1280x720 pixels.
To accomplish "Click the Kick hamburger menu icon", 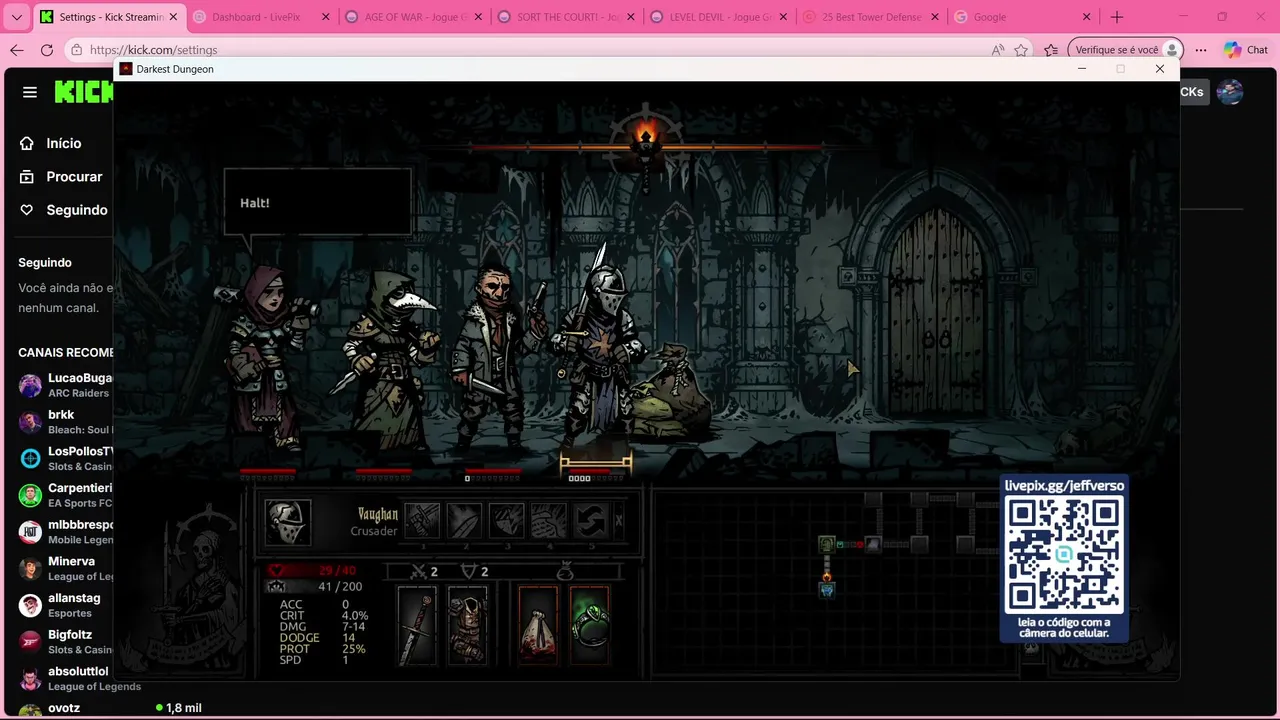I will coord(30,92).
